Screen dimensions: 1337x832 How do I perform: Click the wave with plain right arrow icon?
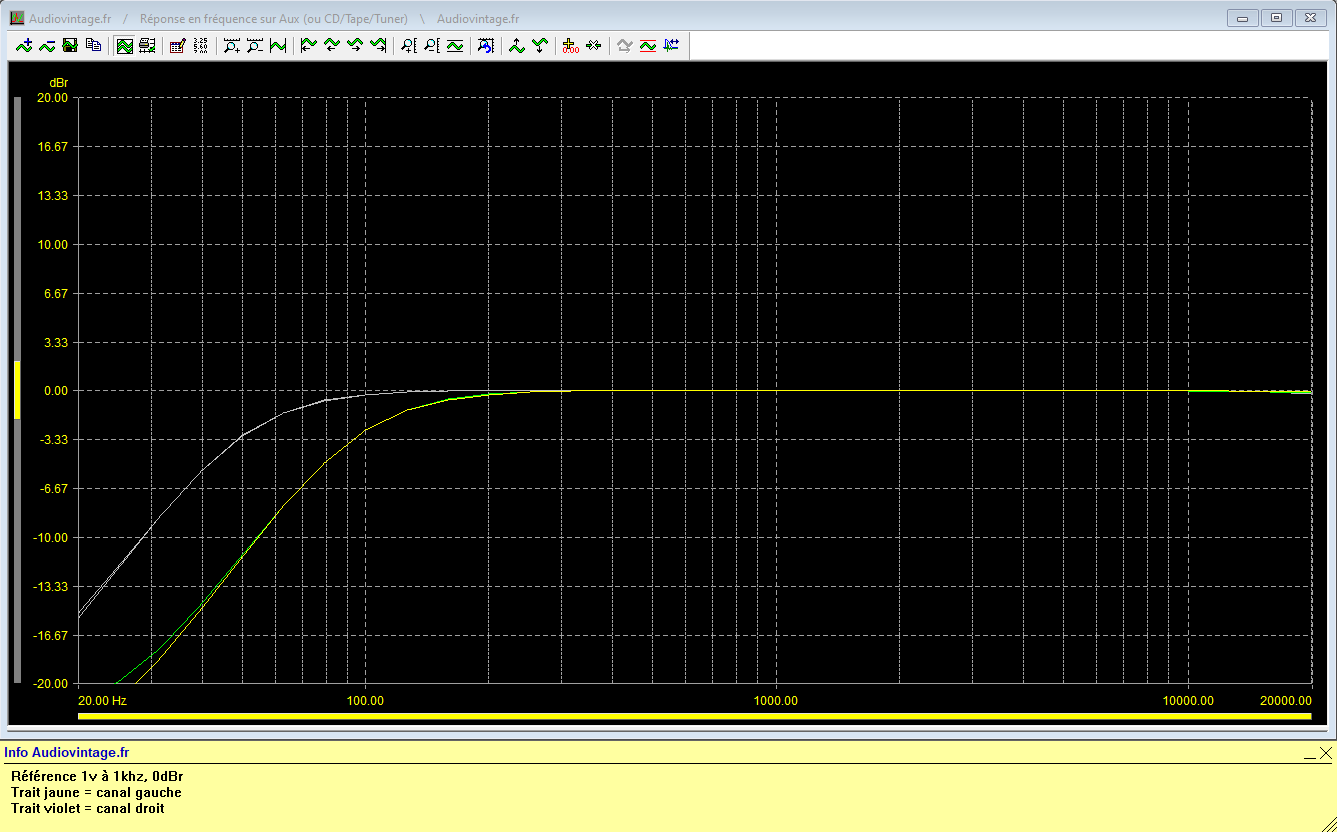[354, 45]
